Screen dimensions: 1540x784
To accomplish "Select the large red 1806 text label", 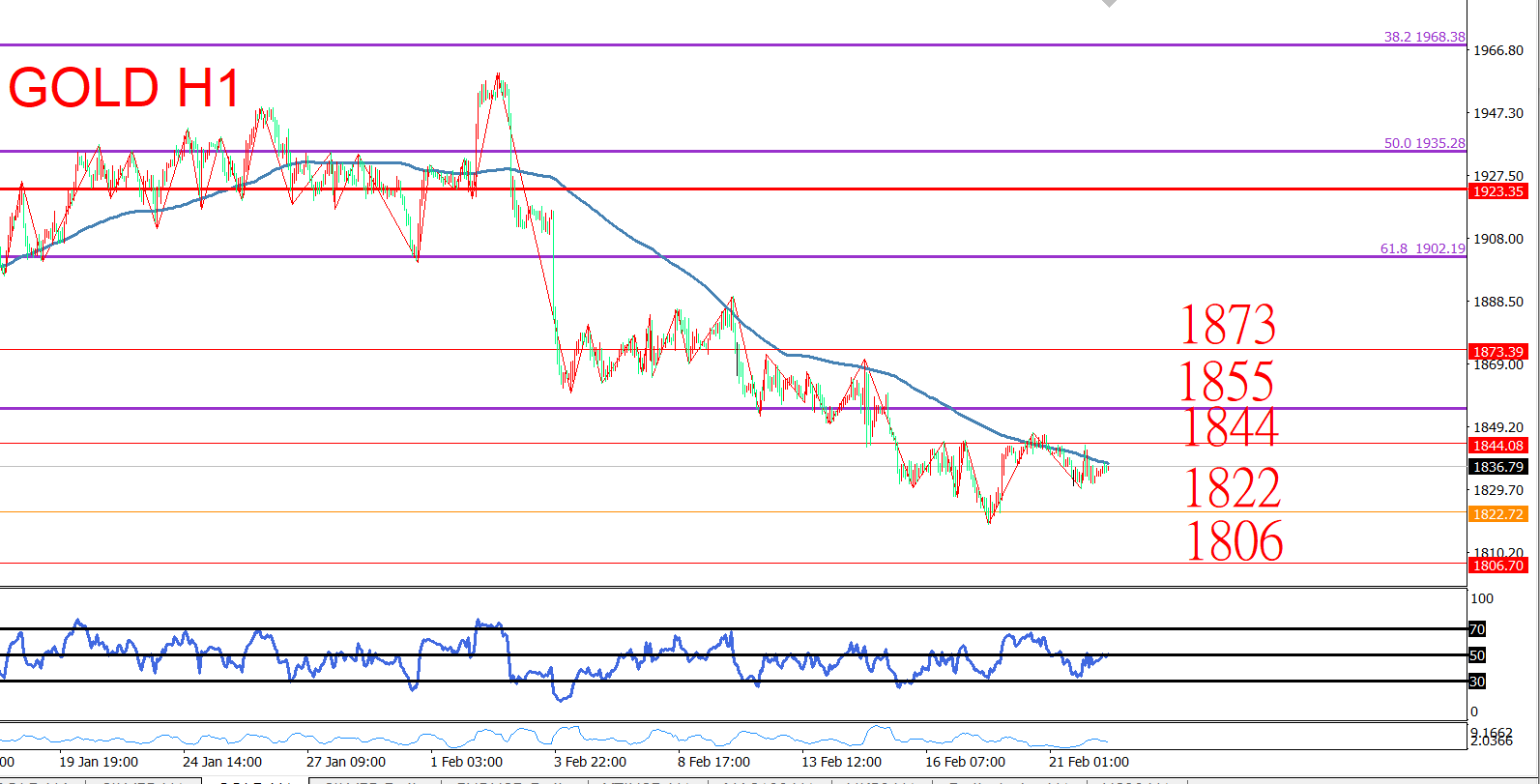I will [1234, 541].
